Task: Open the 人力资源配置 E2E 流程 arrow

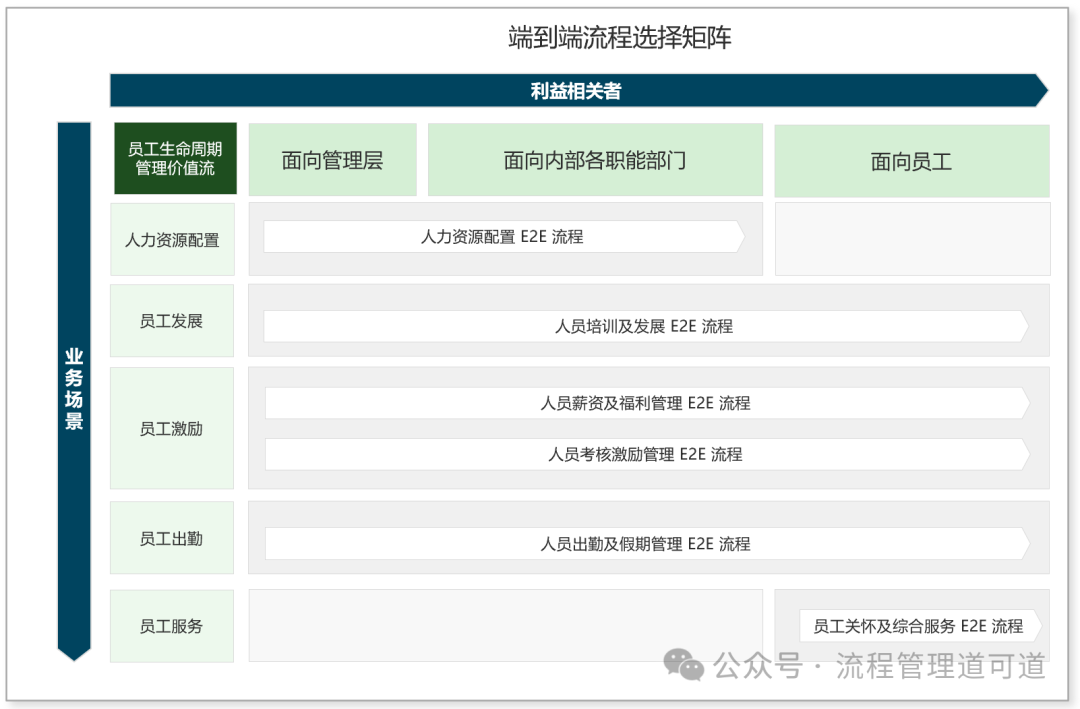Action: (502, 237)
